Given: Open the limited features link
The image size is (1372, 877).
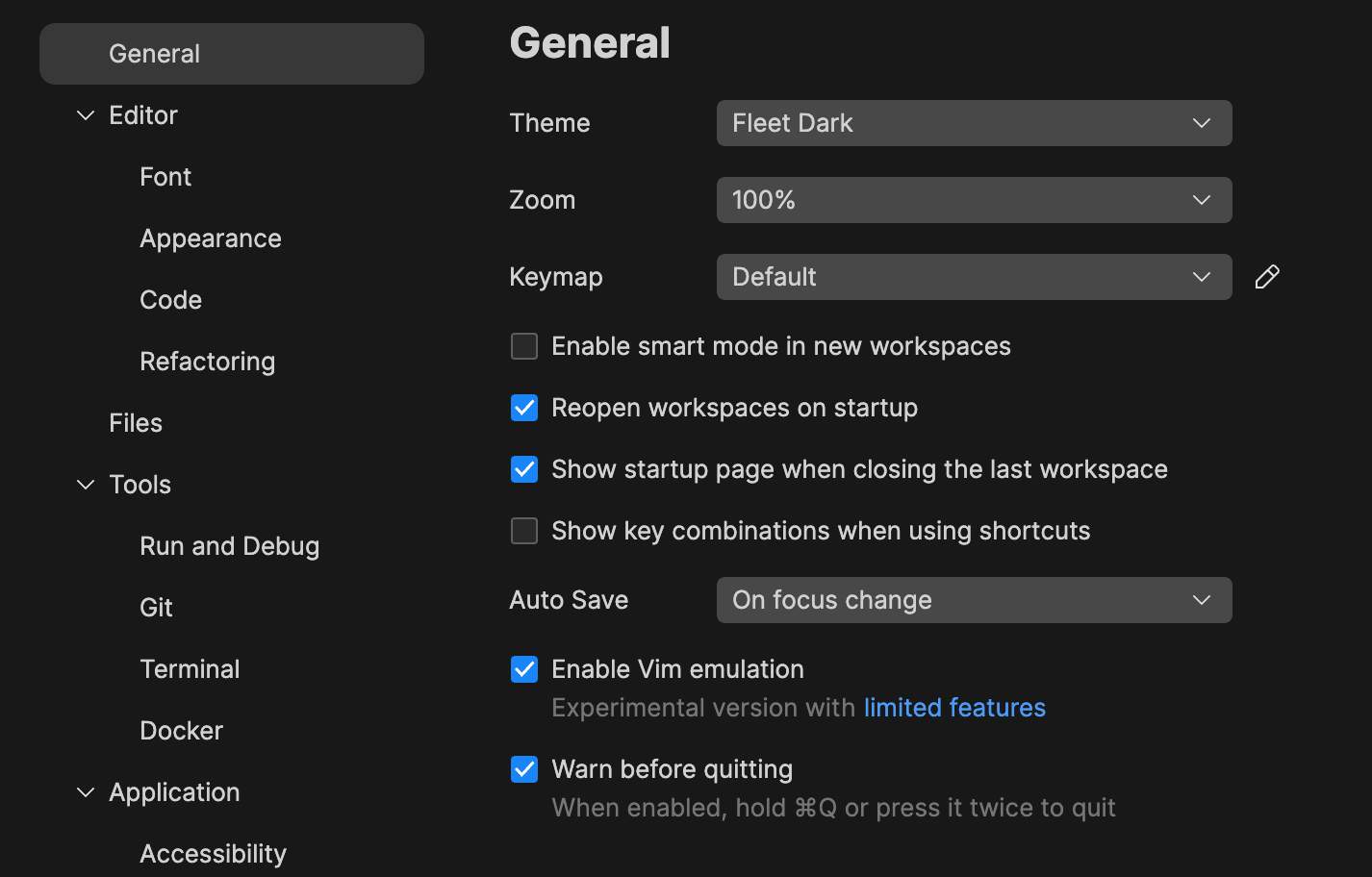Looking at the screenshot, I should [954, 708].
